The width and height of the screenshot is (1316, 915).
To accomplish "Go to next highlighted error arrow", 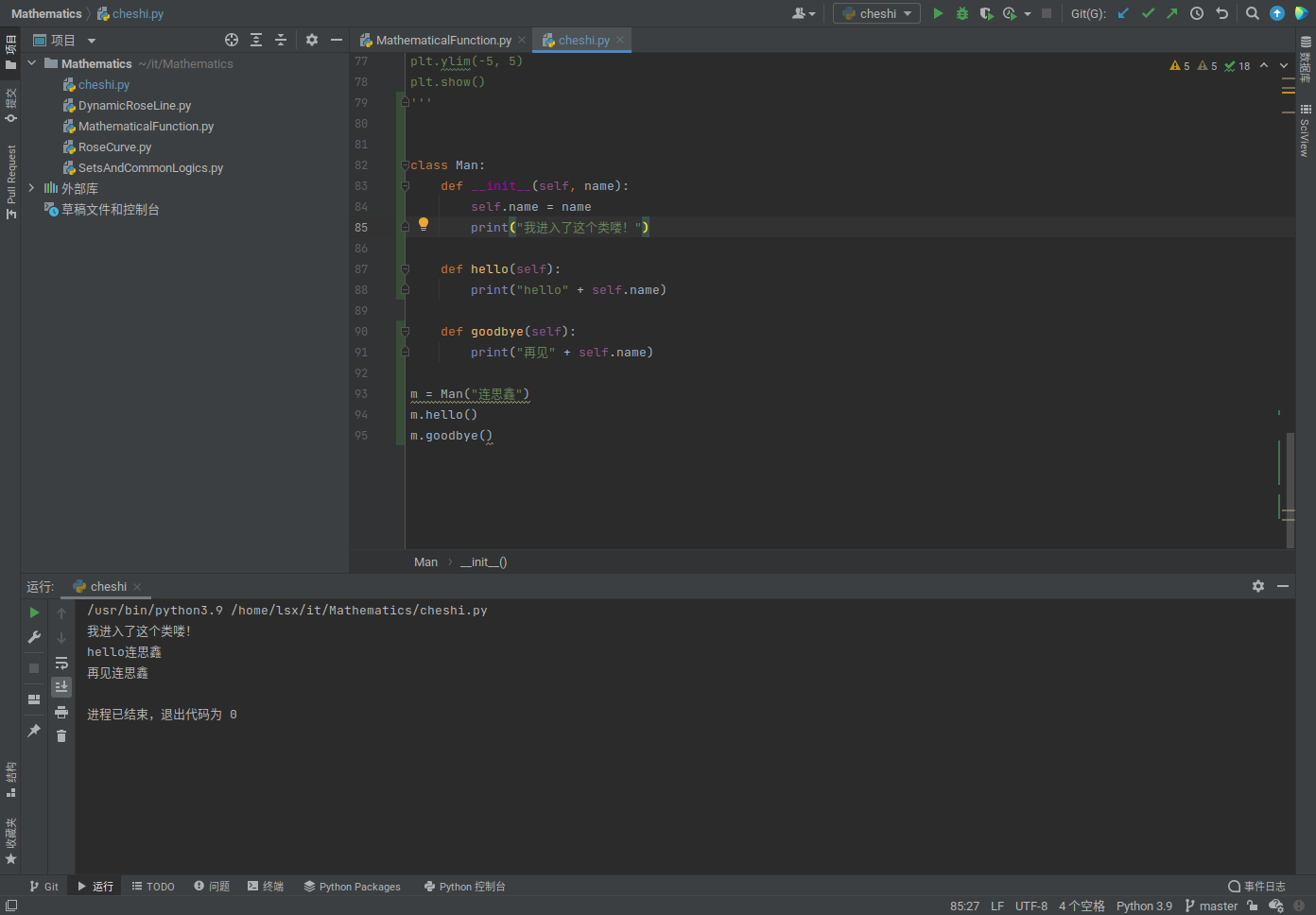I will [1284, 65].
